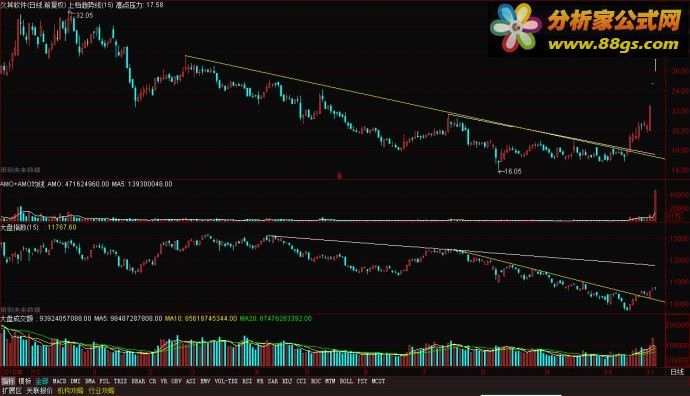Select the 指标 tab at bottom left
The height and width of the screenshot is (396, 690).
coord(8,381)
